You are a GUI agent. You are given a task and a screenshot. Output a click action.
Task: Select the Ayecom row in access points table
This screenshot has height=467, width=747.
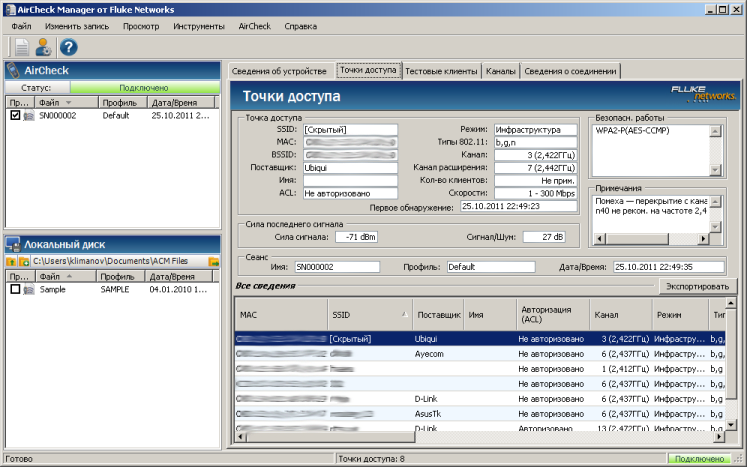point(480,354)
